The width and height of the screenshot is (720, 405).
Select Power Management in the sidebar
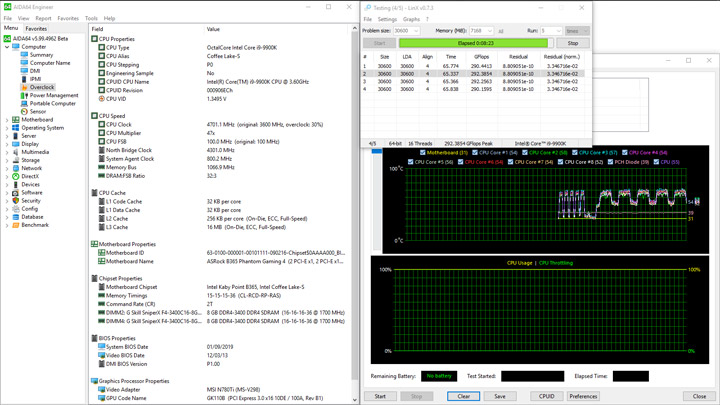(x=54, y=96)
